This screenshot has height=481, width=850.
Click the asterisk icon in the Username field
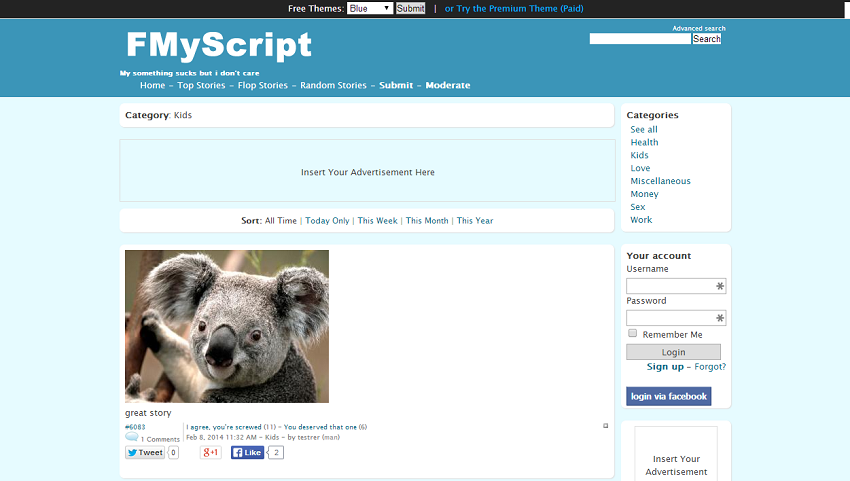pyautogui.click(x=719, y=286)
